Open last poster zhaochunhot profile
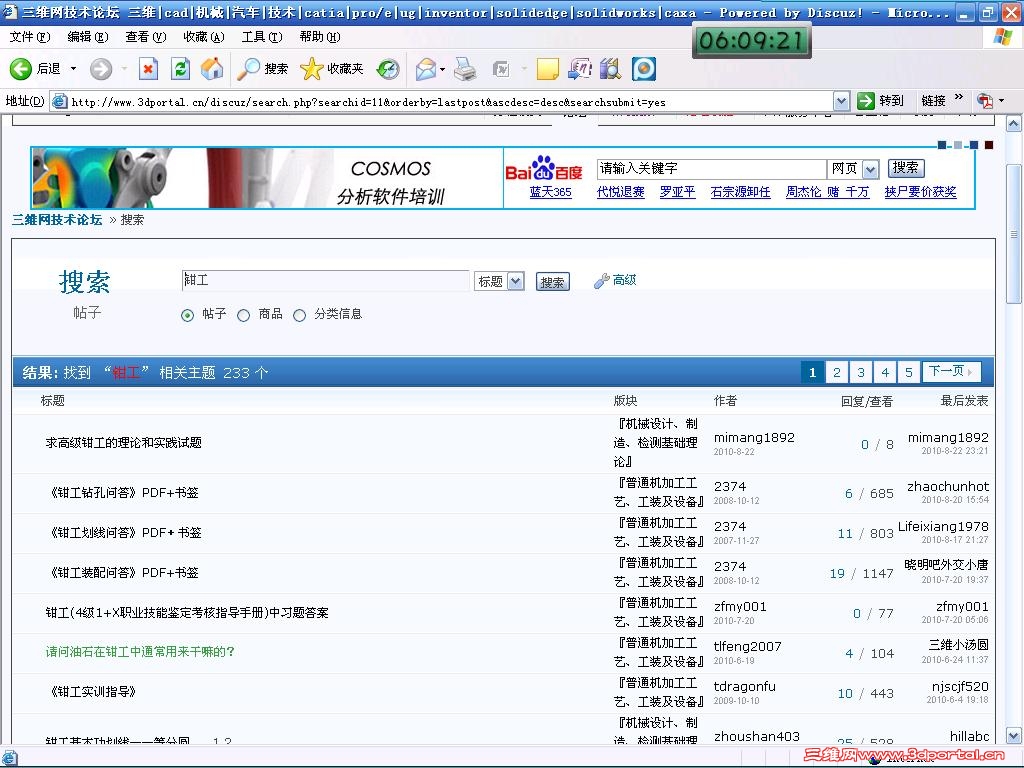This screenshot has height=768, width=1024. [x=948, y=486]
